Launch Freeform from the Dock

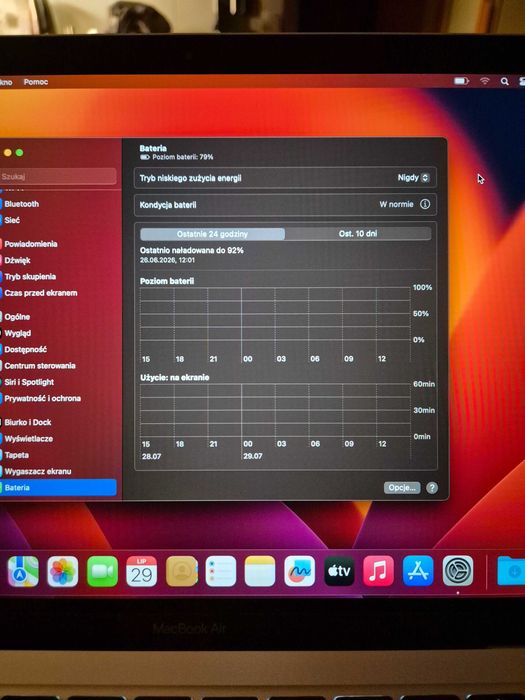(300, 571)
